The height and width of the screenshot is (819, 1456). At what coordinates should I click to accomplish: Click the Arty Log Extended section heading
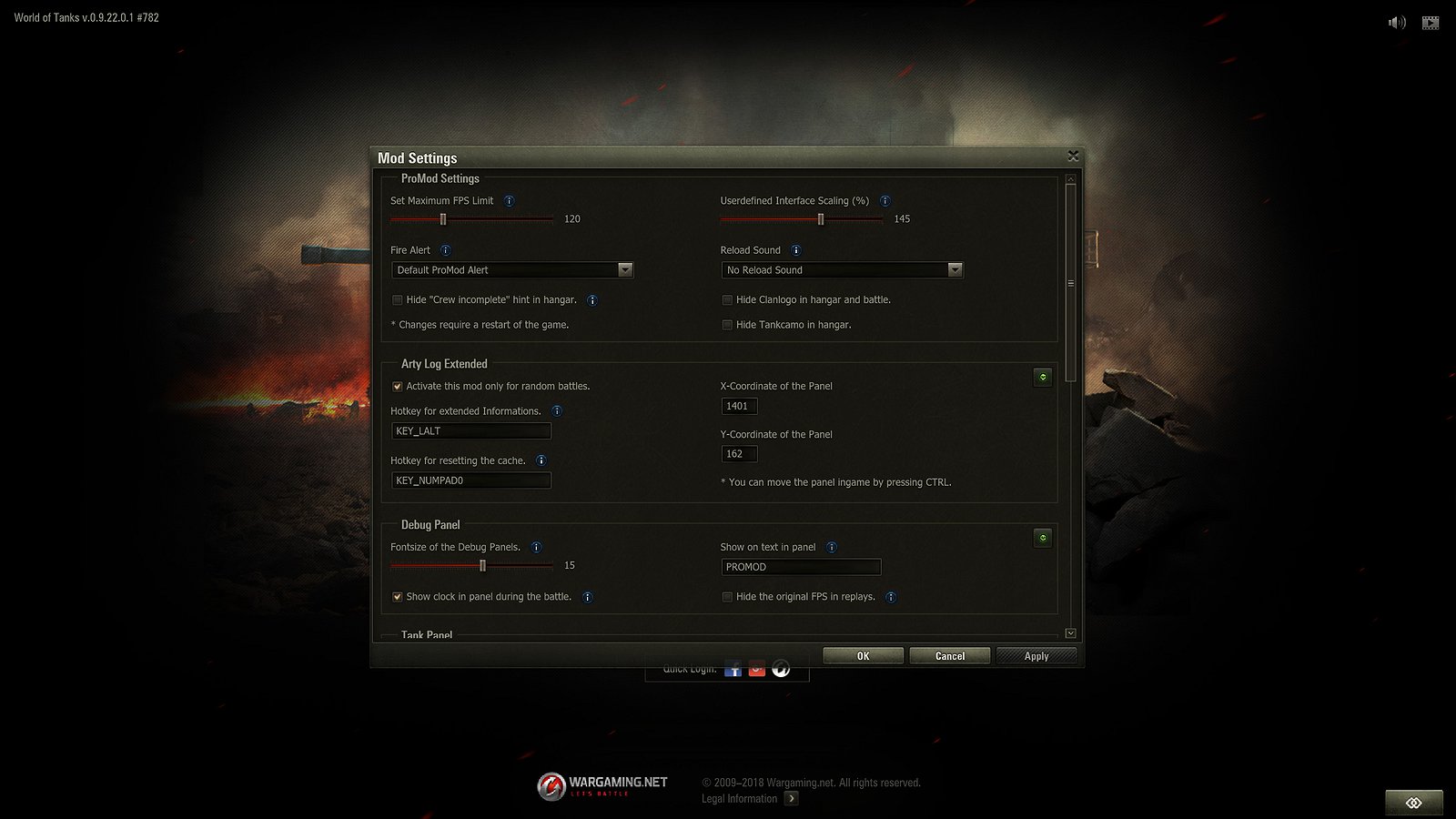[444, 364]
